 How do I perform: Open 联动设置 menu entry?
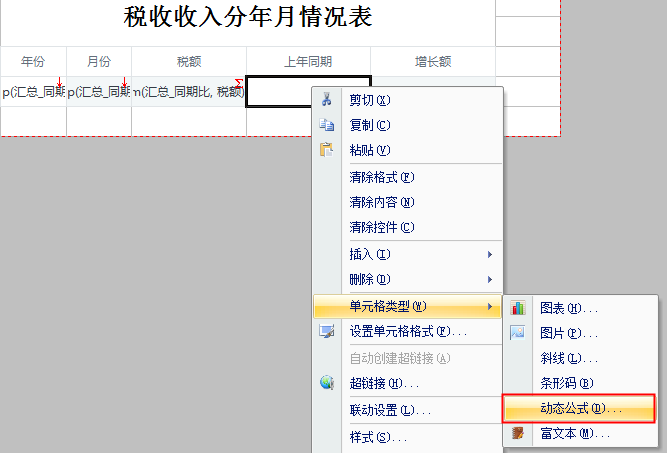[x=408, y=410]
